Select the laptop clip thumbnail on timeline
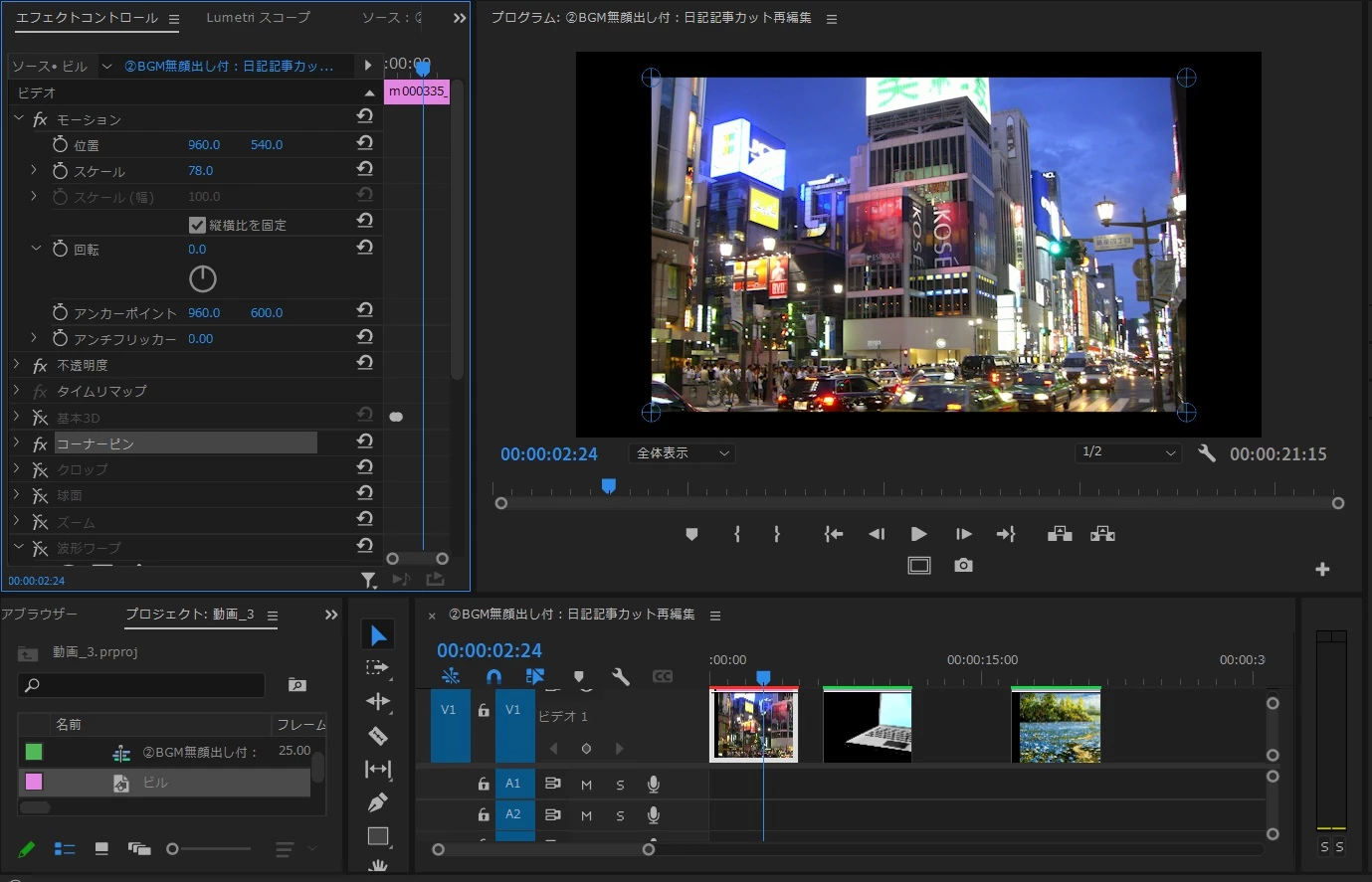The width and height of the screenshot is (1372, 882). (x=867, y=727)
